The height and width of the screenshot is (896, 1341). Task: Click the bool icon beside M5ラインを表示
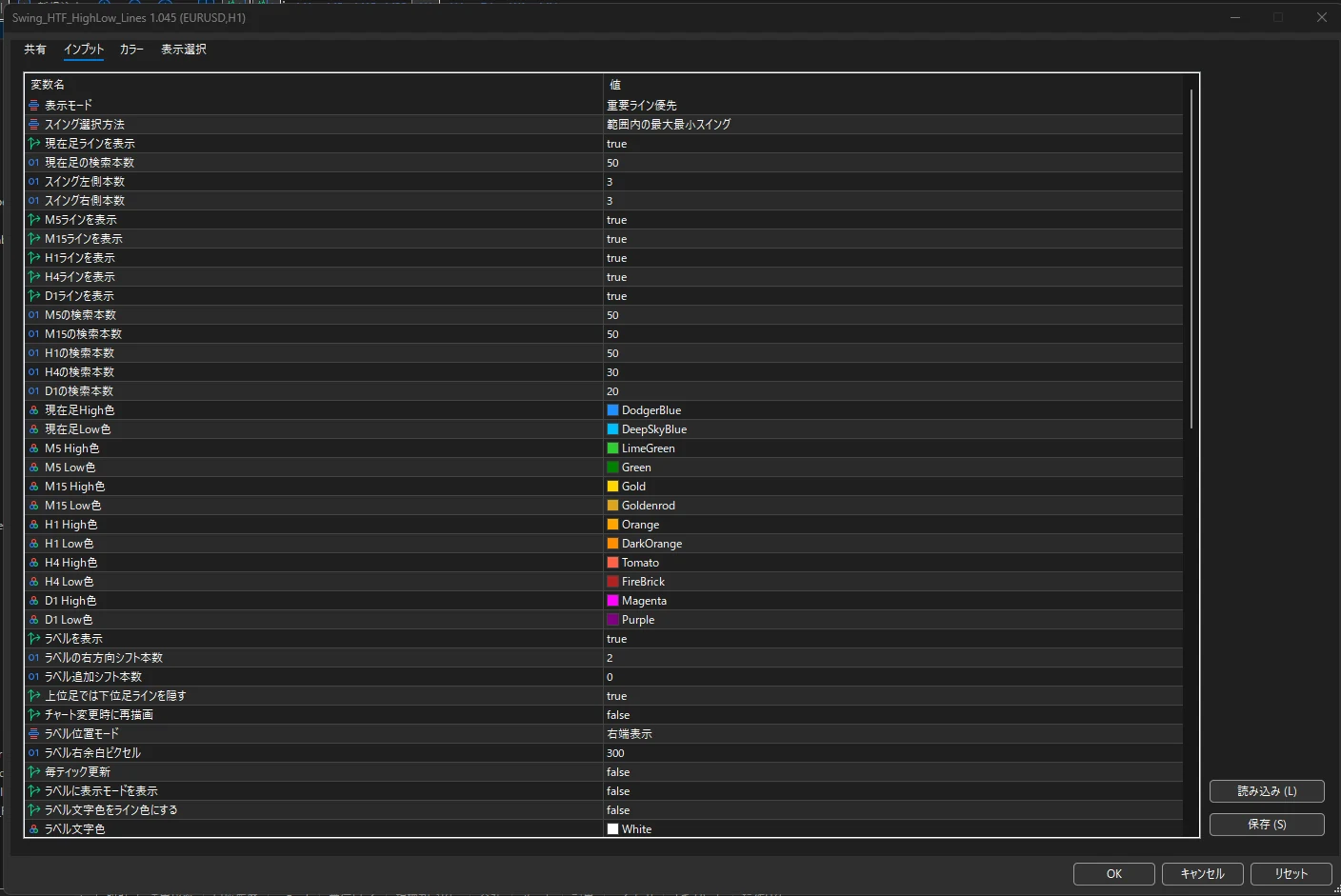(34, 220)
